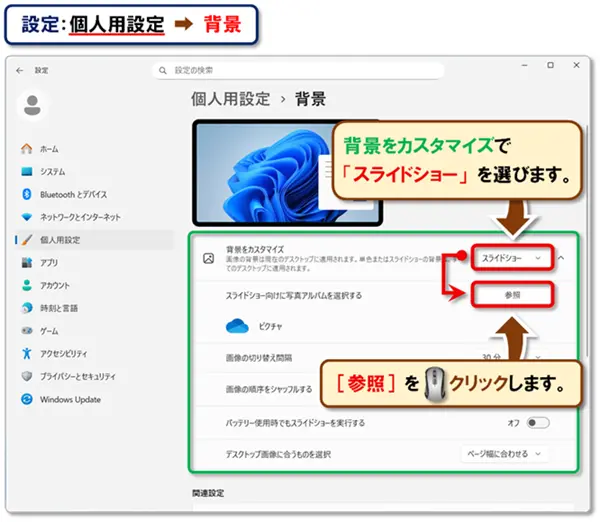The image size is (600, 522).
Task: Open システム settings page
Action: [x=93, y=171]
